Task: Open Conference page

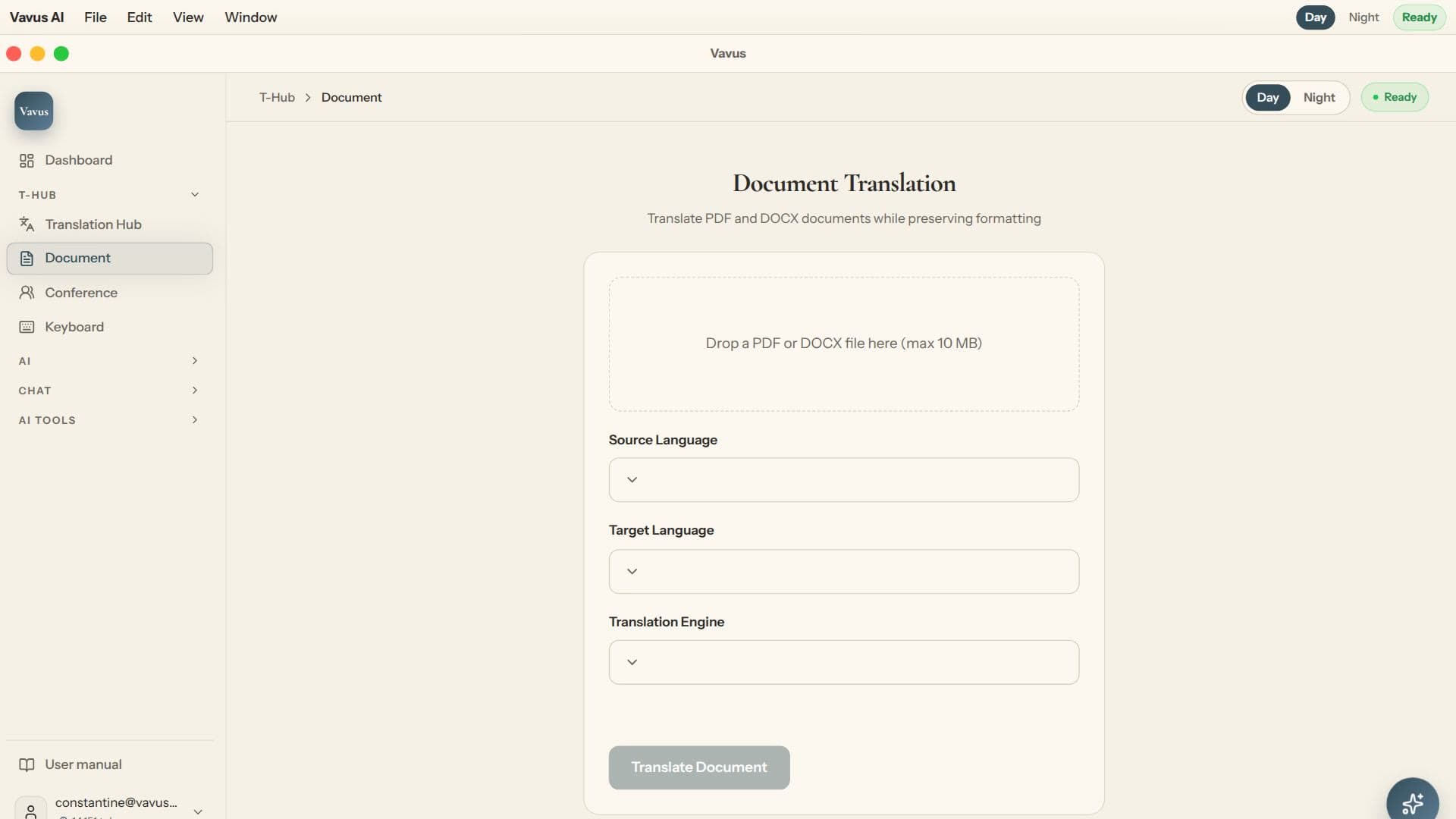Action: pyautogui.click(x=109, y=293)
